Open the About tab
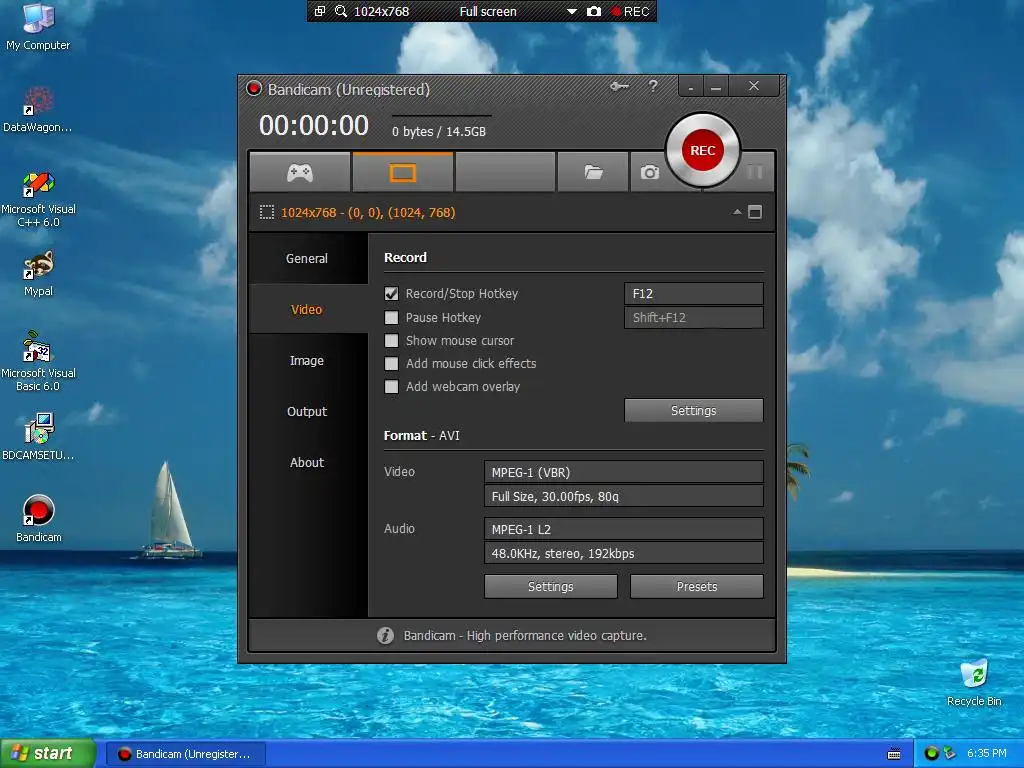The height and width of the screenshot is (768, 1024). point(307,462)
